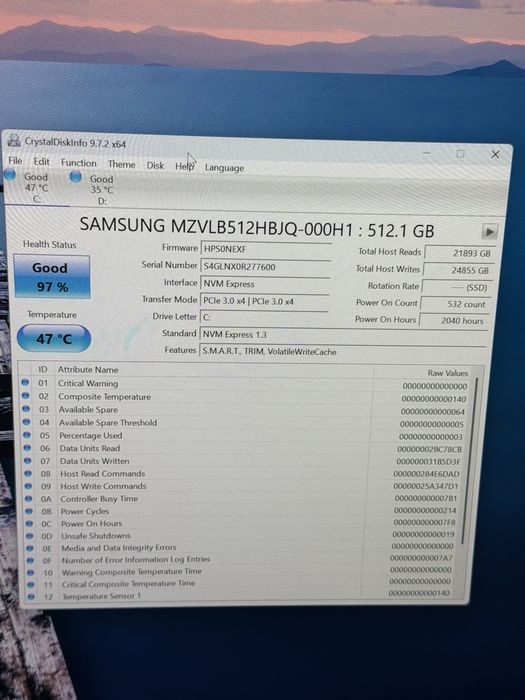This screenshot has height=700, width=525.
Task: Click status dot for Composite Temperature row
Action: click(25, 396)
